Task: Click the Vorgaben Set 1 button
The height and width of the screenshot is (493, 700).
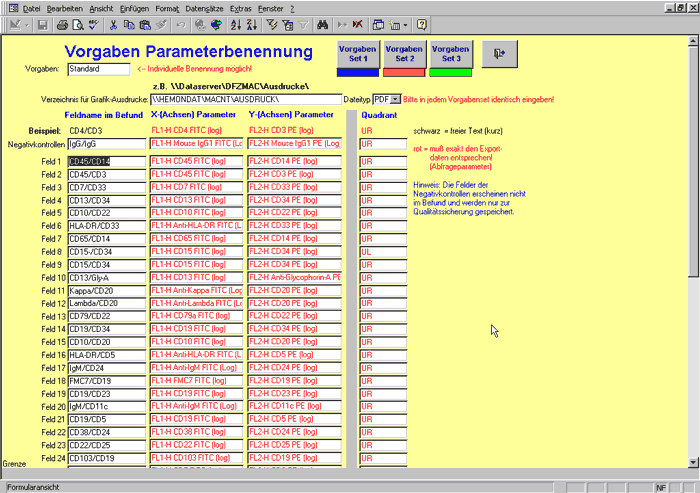Action: coord(358,54)
